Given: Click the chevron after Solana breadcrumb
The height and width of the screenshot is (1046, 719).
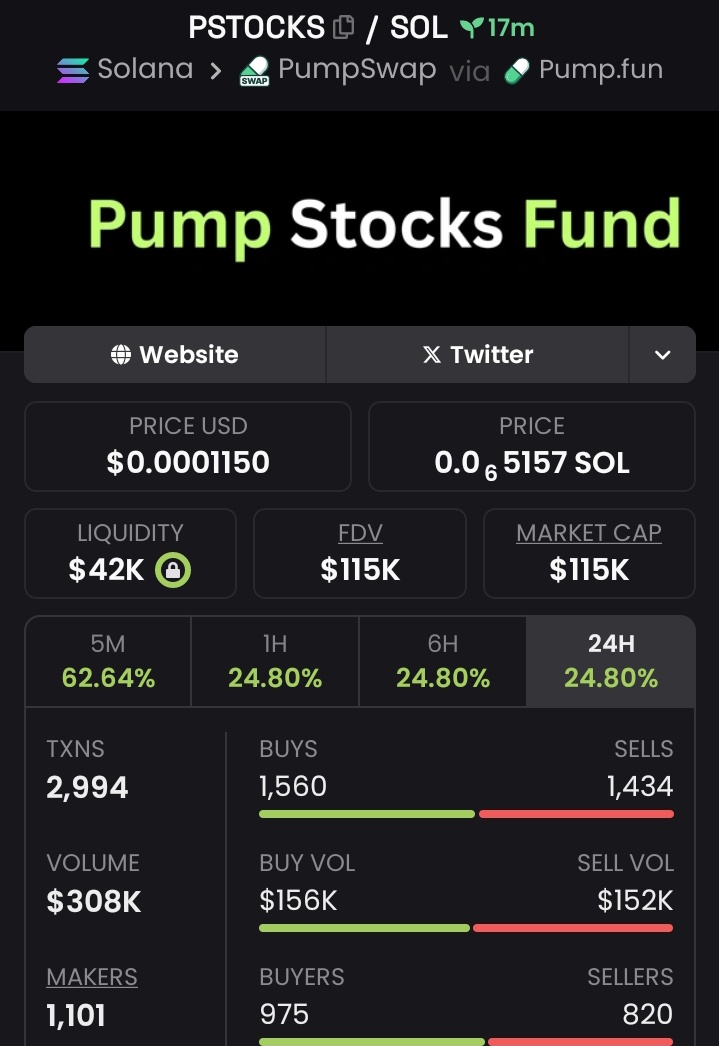Looking at the screenshot, I should point(215,71).
